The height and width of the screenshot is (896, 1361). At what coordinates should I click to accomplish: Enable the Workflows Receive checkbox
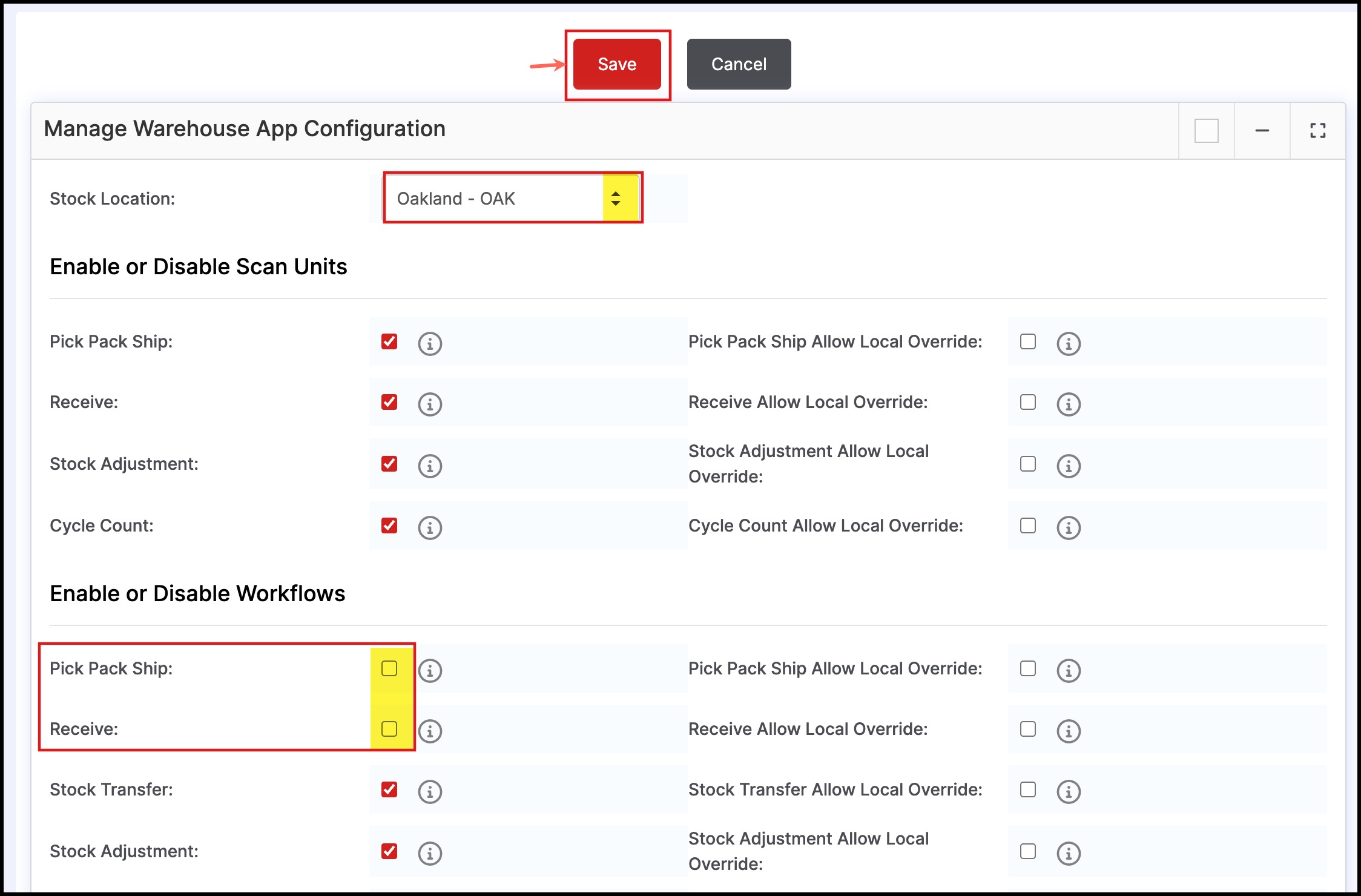pyautogui.click(x=389, y=729)
